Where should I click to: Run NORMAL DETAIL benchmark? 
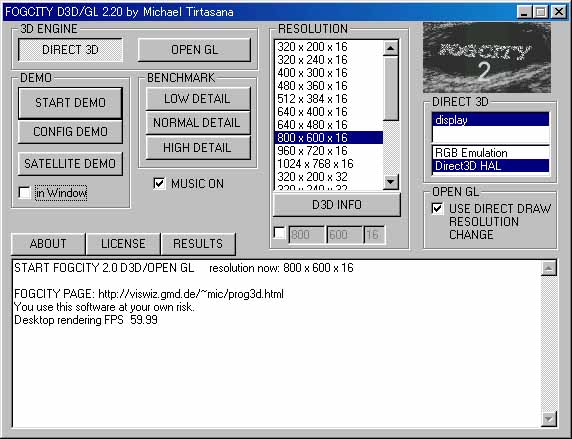(x=198, y=123)
